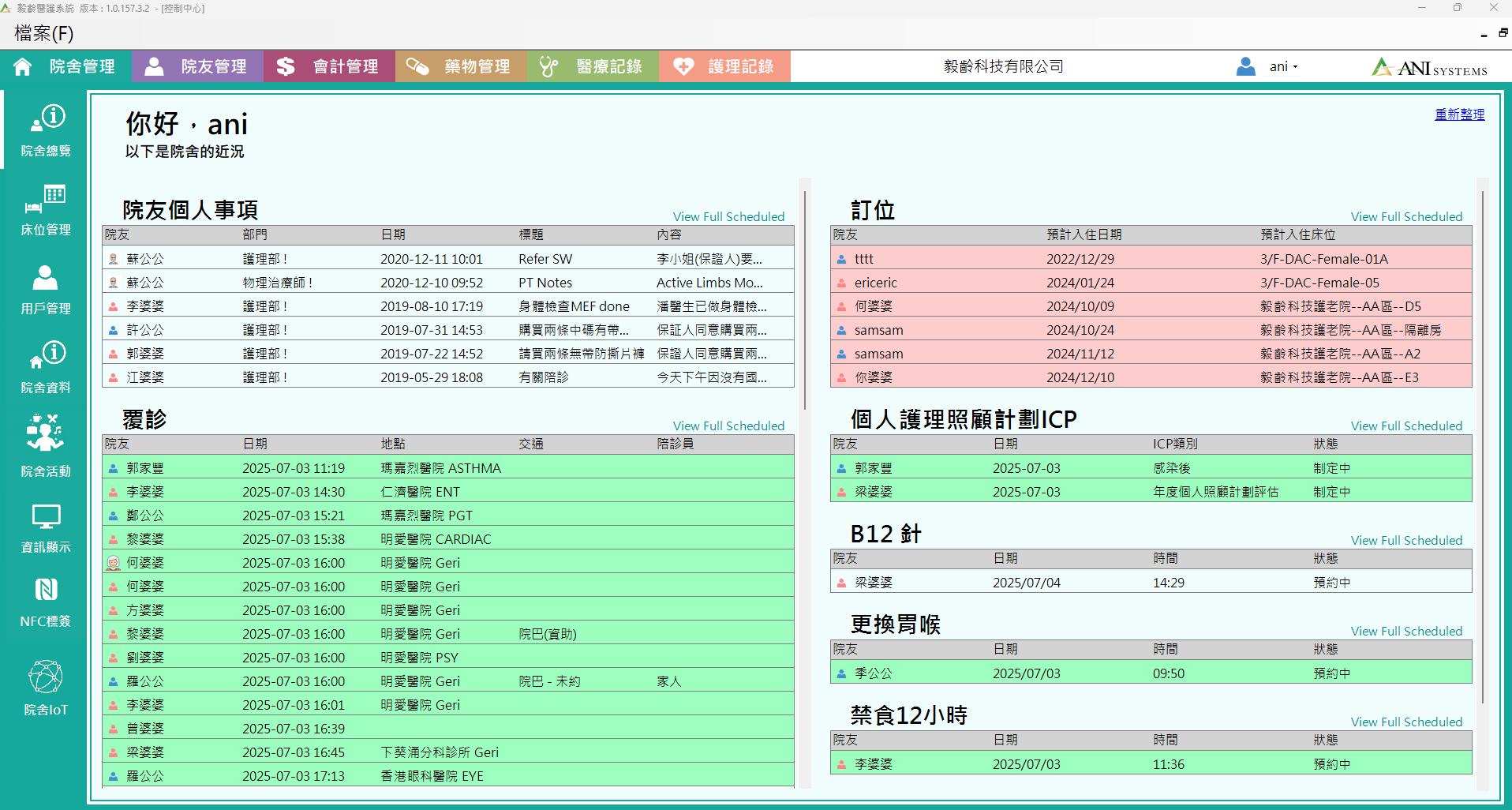
Task: Select the 院舍活動 activities icon
Action: [x=46, y=446]
